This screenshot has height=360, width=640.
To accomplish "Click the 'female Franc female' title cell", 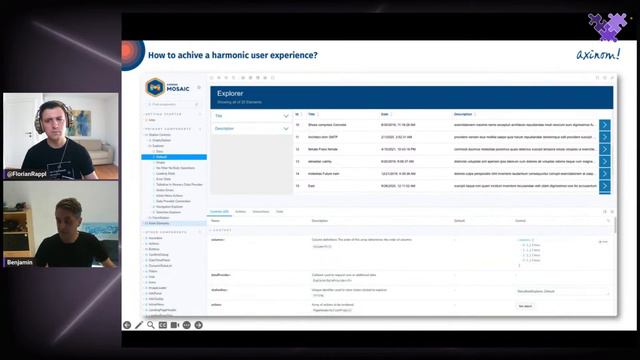I will (x=322, y=149).
